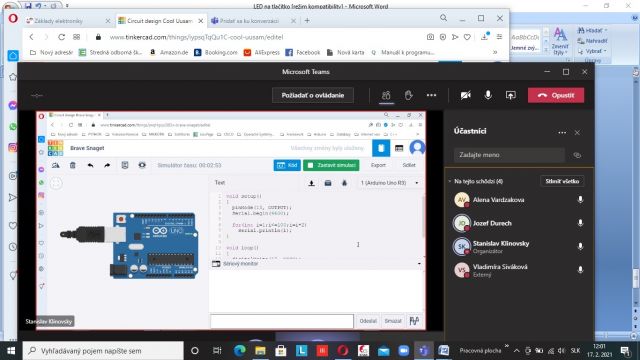Click Alena Vardzakova's microphone icon
Screen dimensions: 640x360
(580, 200)
